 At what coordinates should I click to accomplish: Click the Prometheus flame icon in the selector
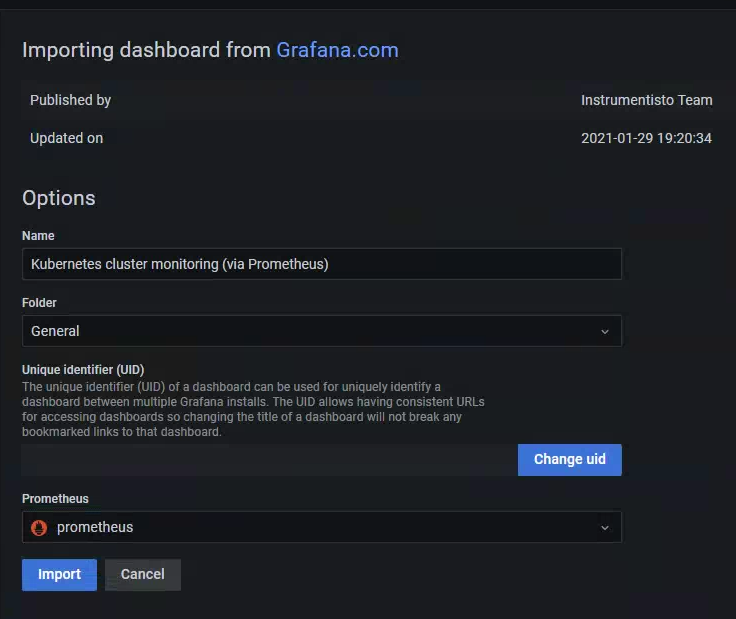40,527
